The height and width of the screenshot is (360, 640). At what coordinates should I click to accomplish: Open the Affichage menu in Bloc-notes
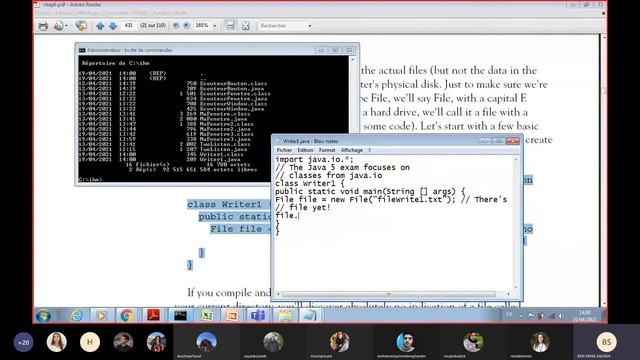tap(352, 150)
